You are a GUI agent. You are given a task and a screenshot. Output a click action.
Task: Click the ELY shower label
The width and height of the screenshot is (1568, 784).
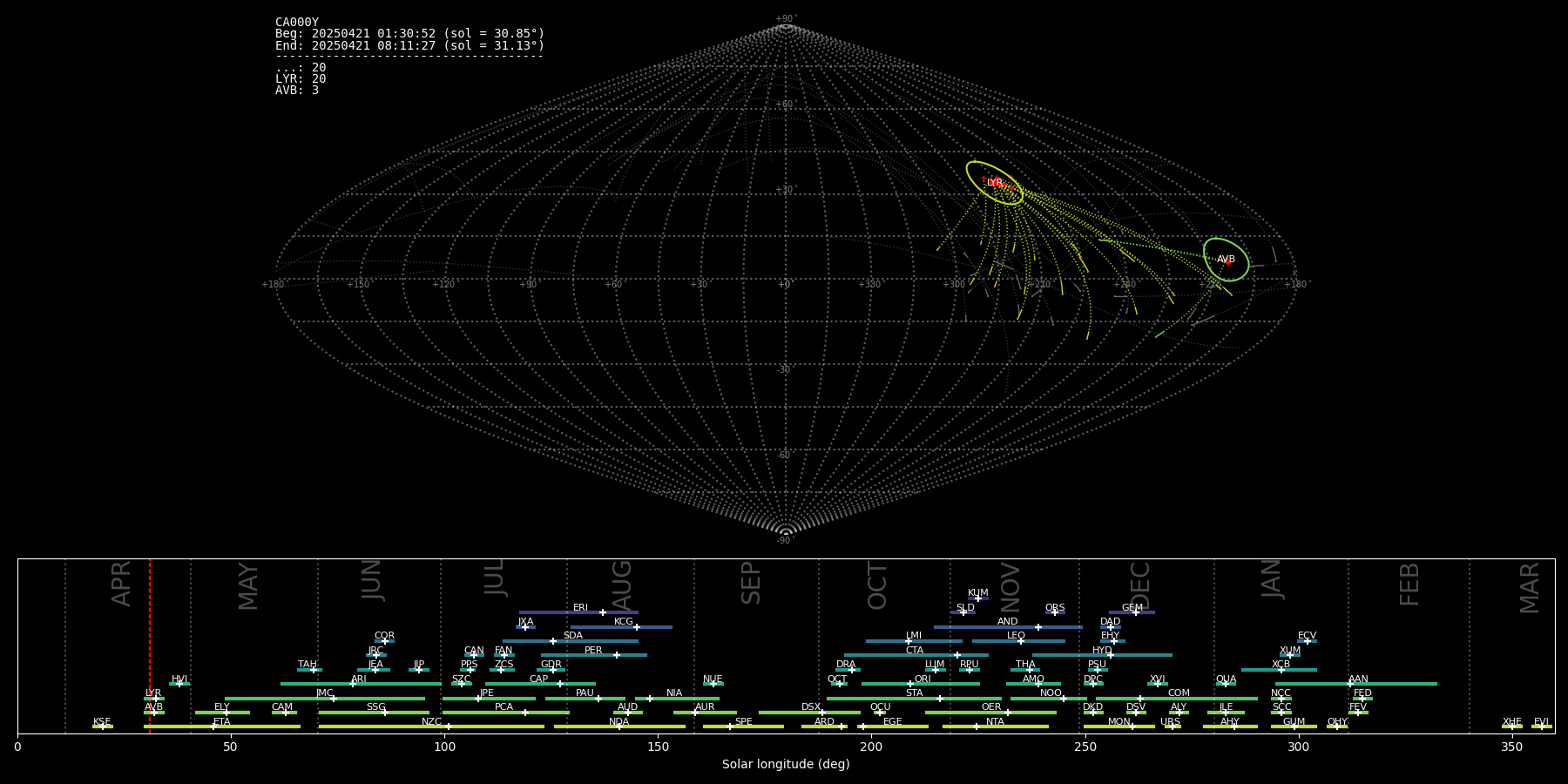[x=222, y=707]
